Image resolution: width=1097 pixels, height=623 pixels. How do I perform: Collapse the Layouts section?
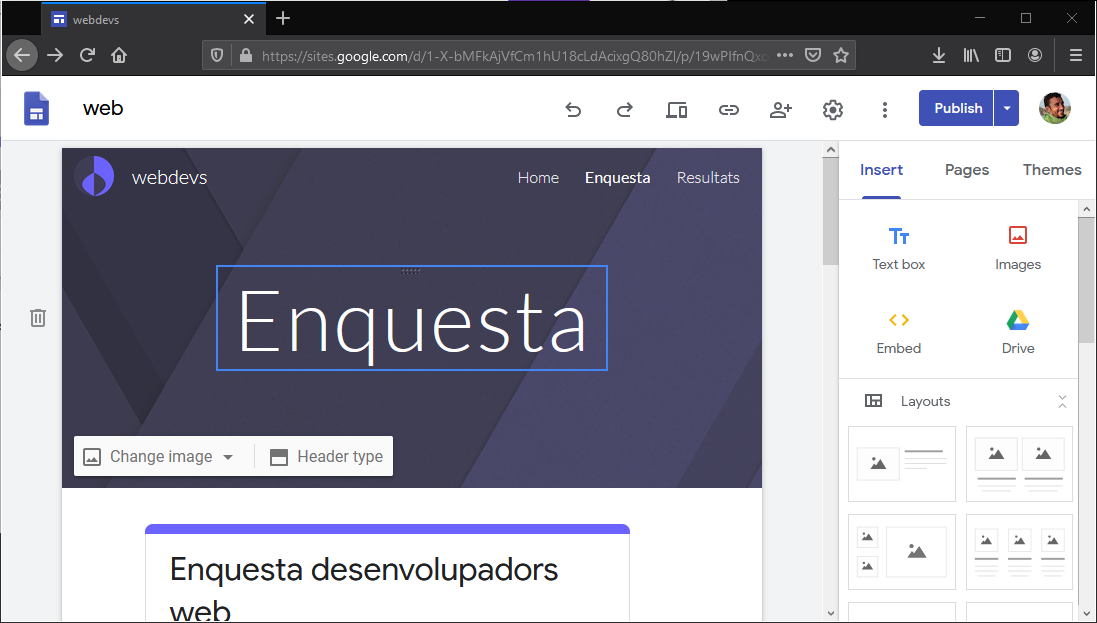tap(1062, 401)
